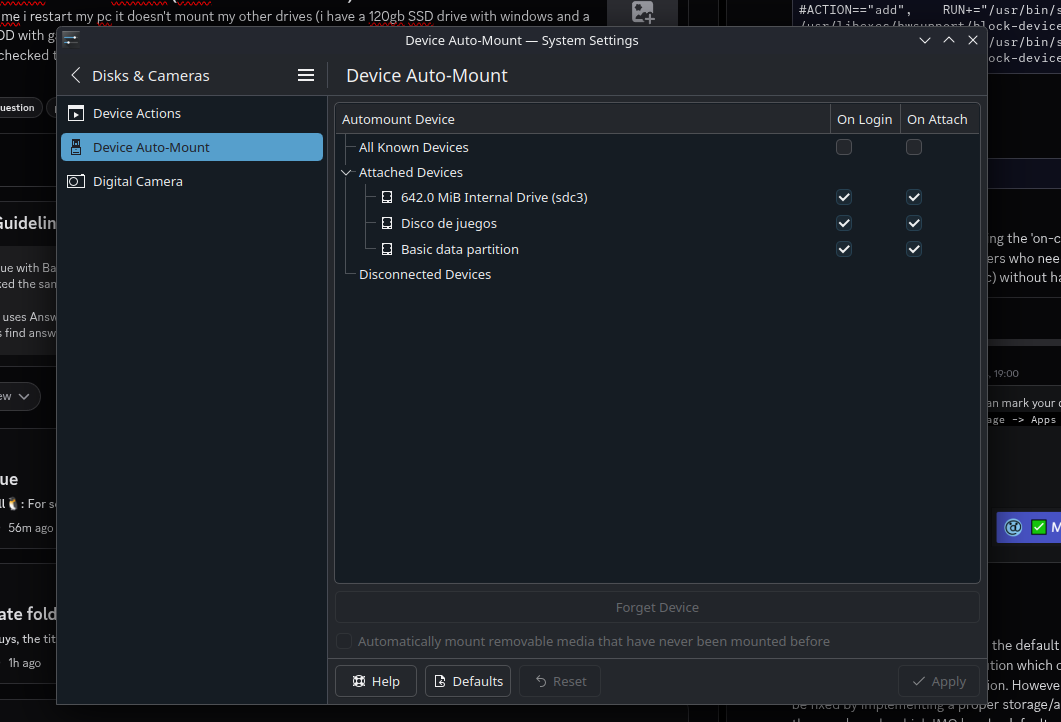1061x722 pixels.
Task: Enable automatically mount removable media checkbox
Action: [344, 641]
